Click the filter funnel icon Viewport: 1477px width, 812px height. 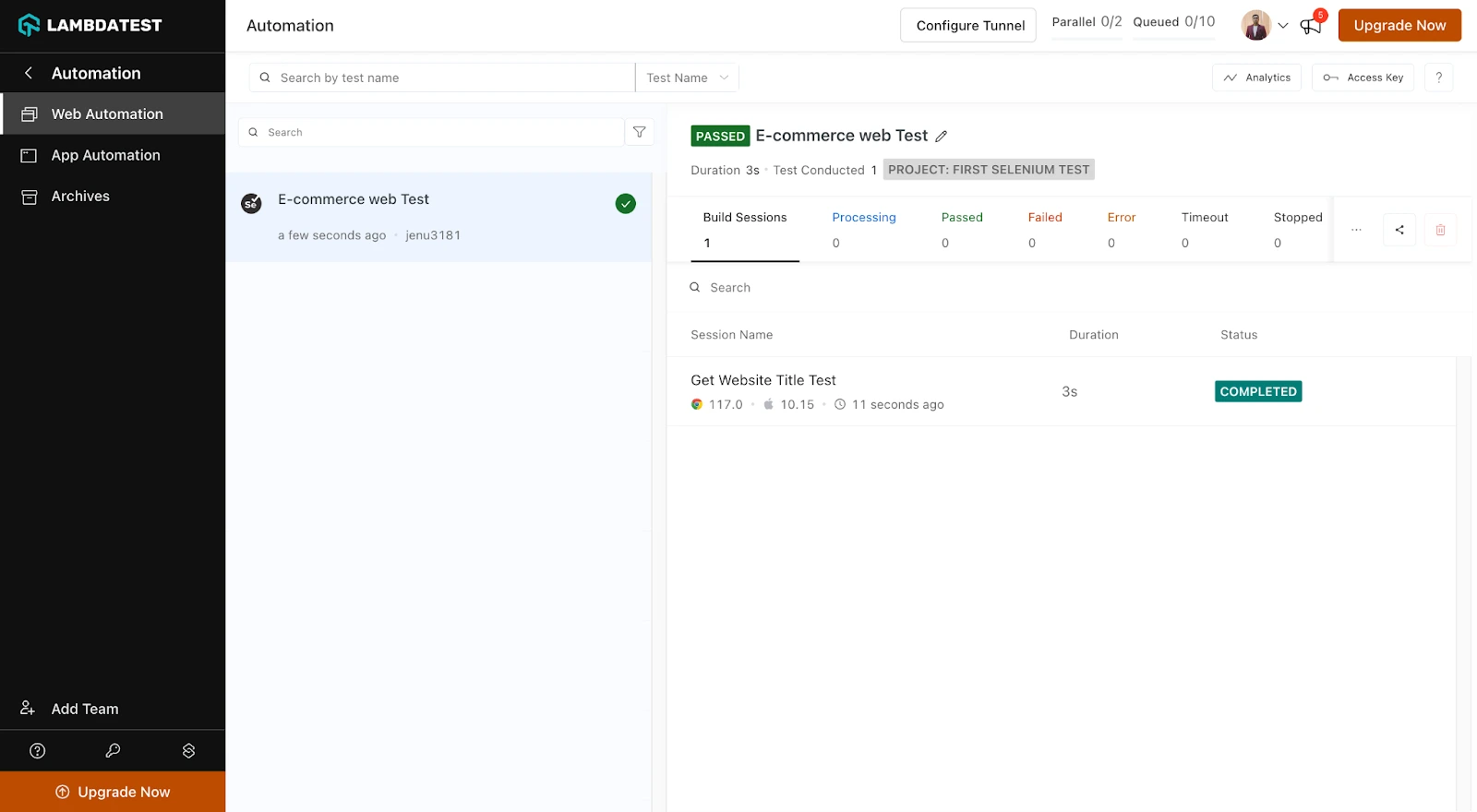(639, 132)
